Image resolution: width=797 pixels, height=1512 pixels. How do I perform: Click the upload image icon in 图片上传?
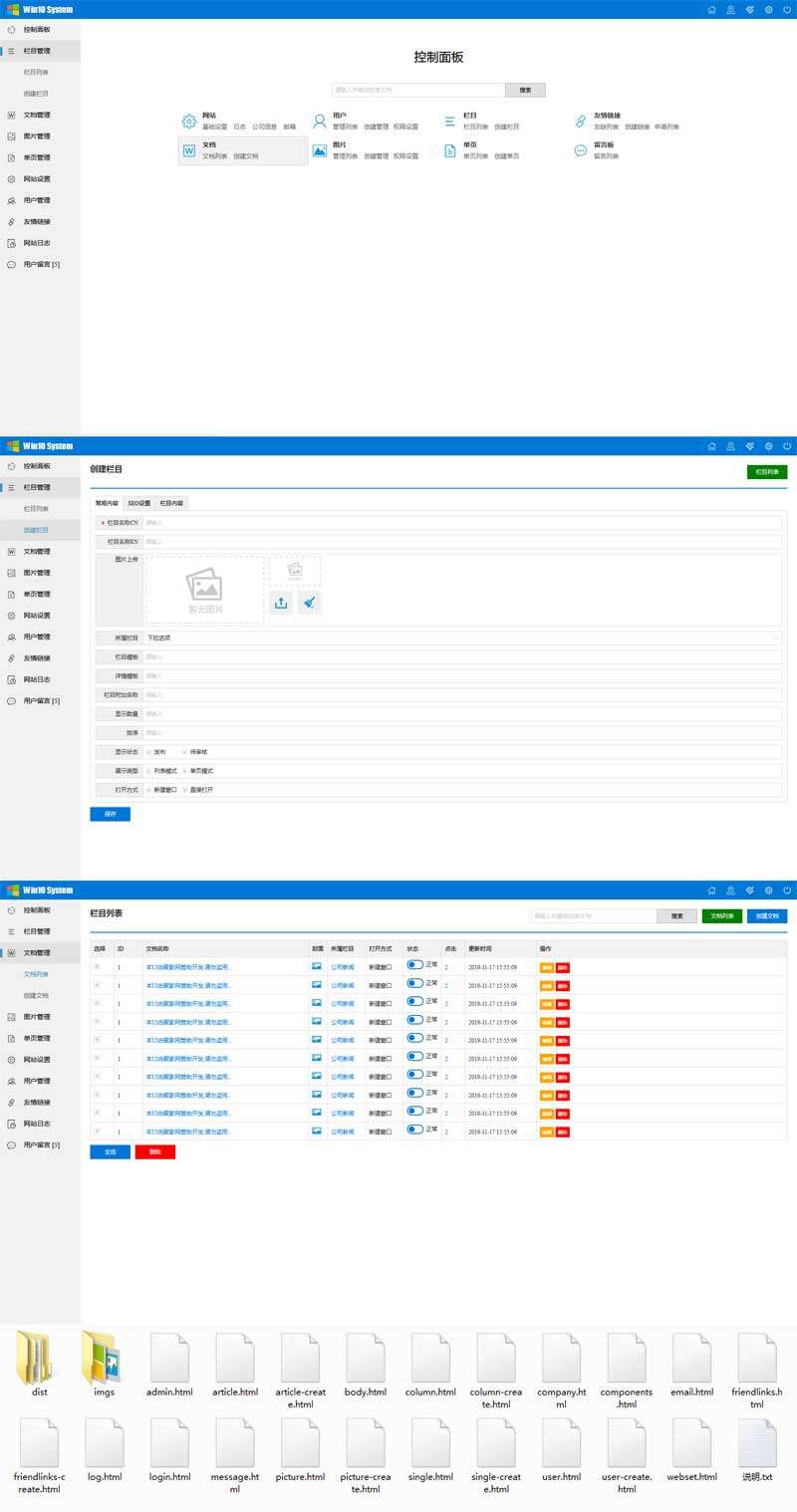tap(281, 603)
